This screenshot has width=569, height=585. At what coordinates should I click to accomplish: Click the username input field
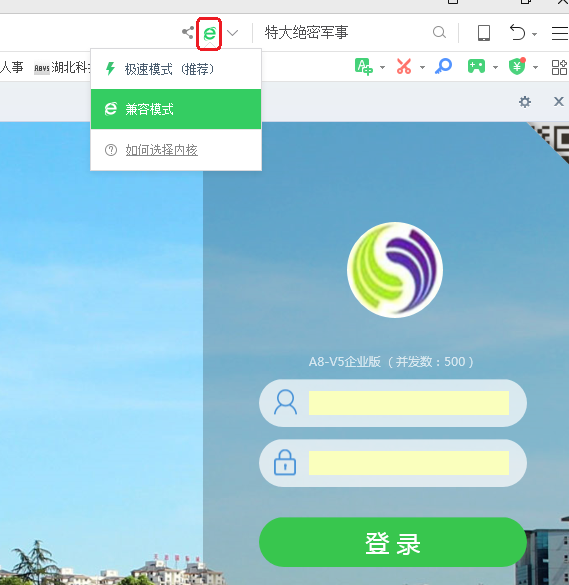[409, 403]
